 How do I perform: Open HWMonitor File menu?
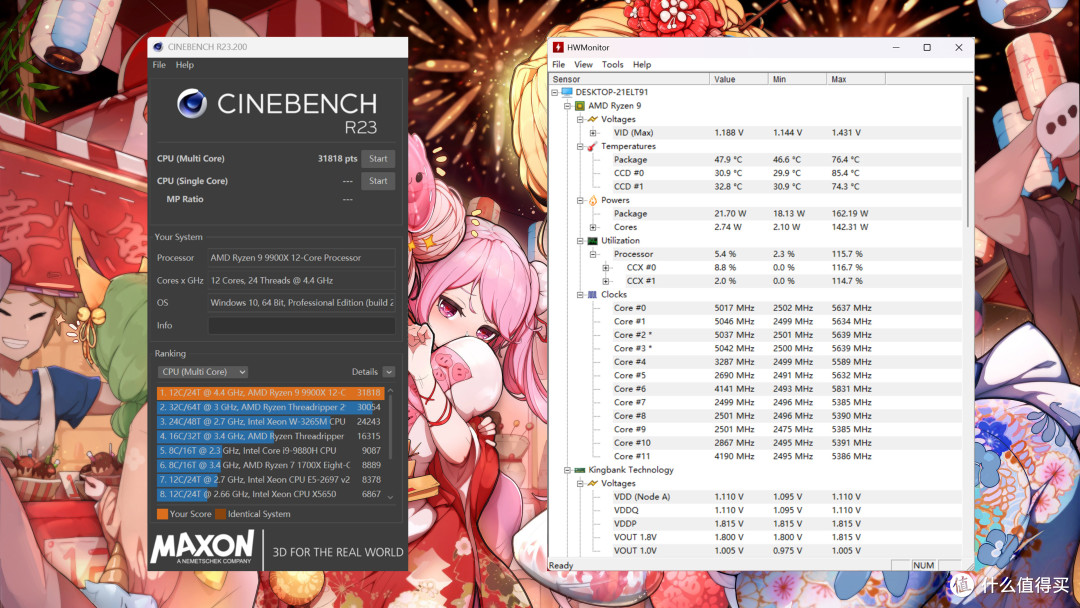(x=559, y=65)
